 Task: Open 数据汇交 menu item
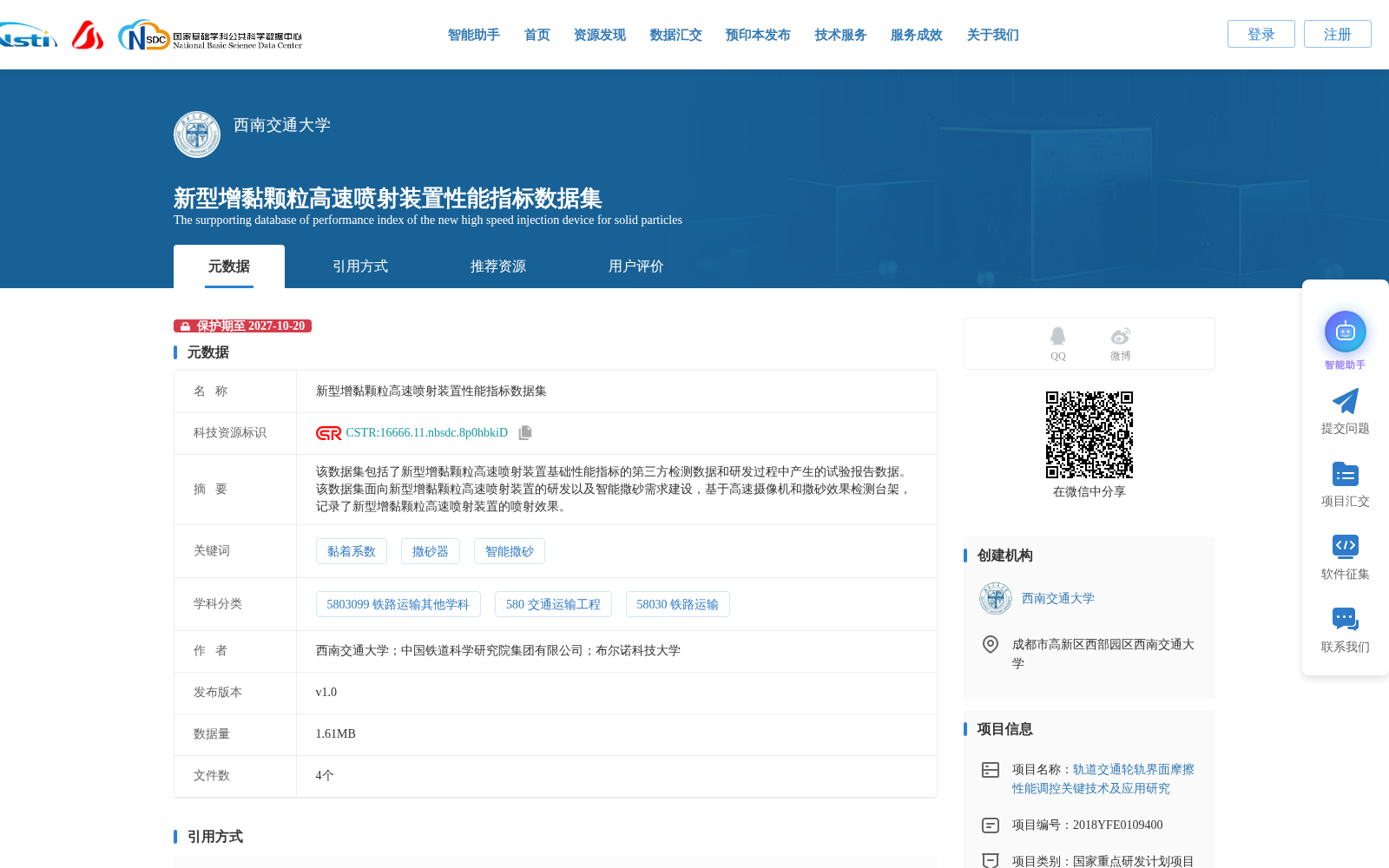[676, 35]
